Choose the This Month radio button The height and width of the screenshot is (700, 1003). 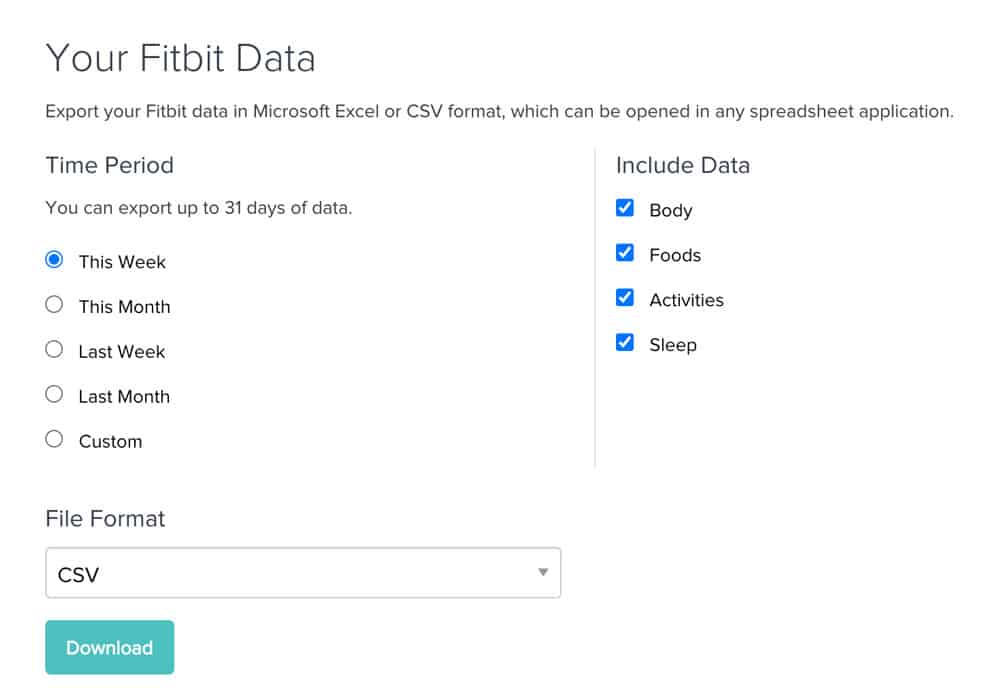coord(55,305)
